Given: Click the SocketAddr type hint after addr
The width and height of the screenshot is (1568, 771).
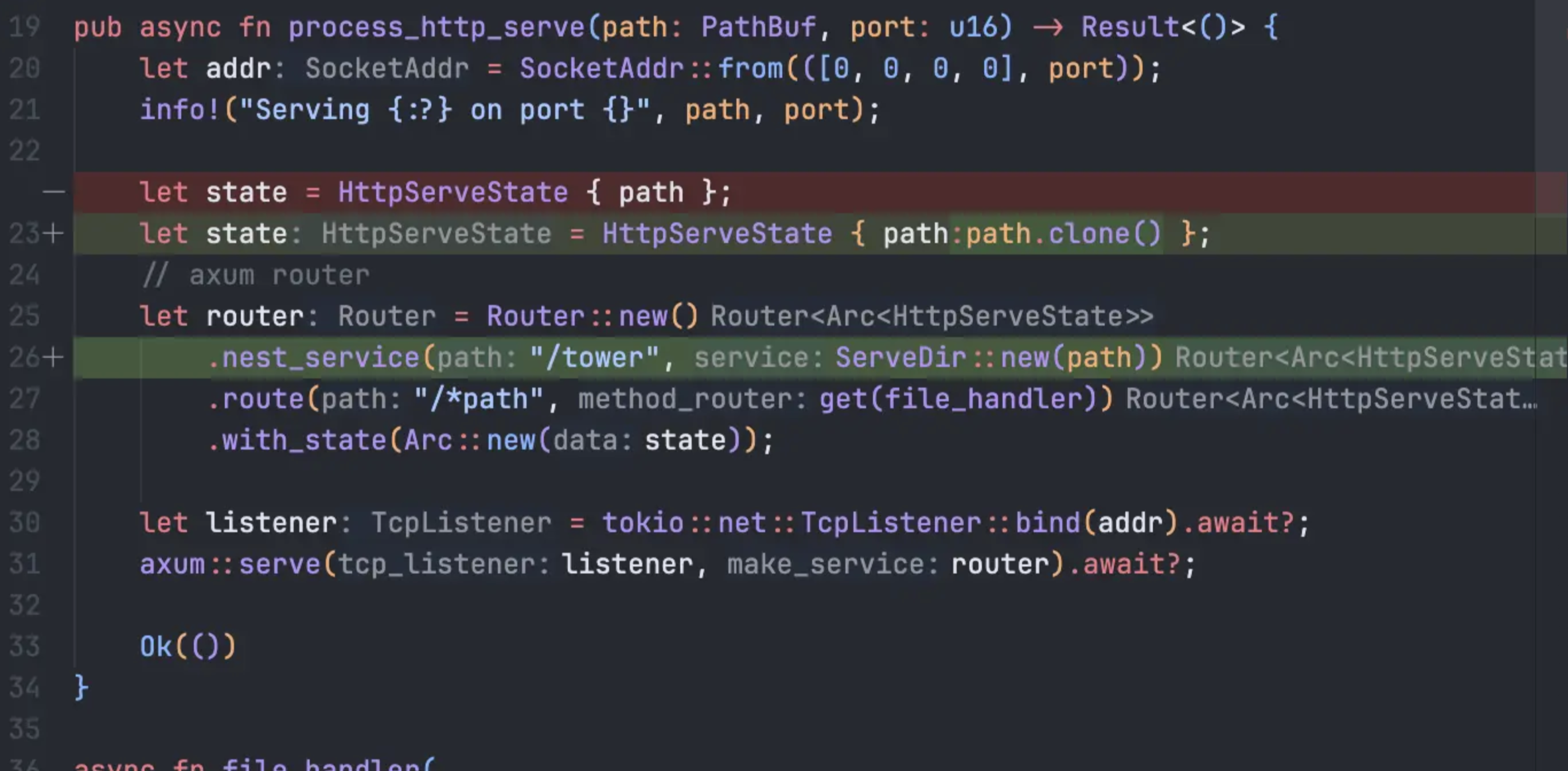Looking at the screenshot, I should coord(387,68).
